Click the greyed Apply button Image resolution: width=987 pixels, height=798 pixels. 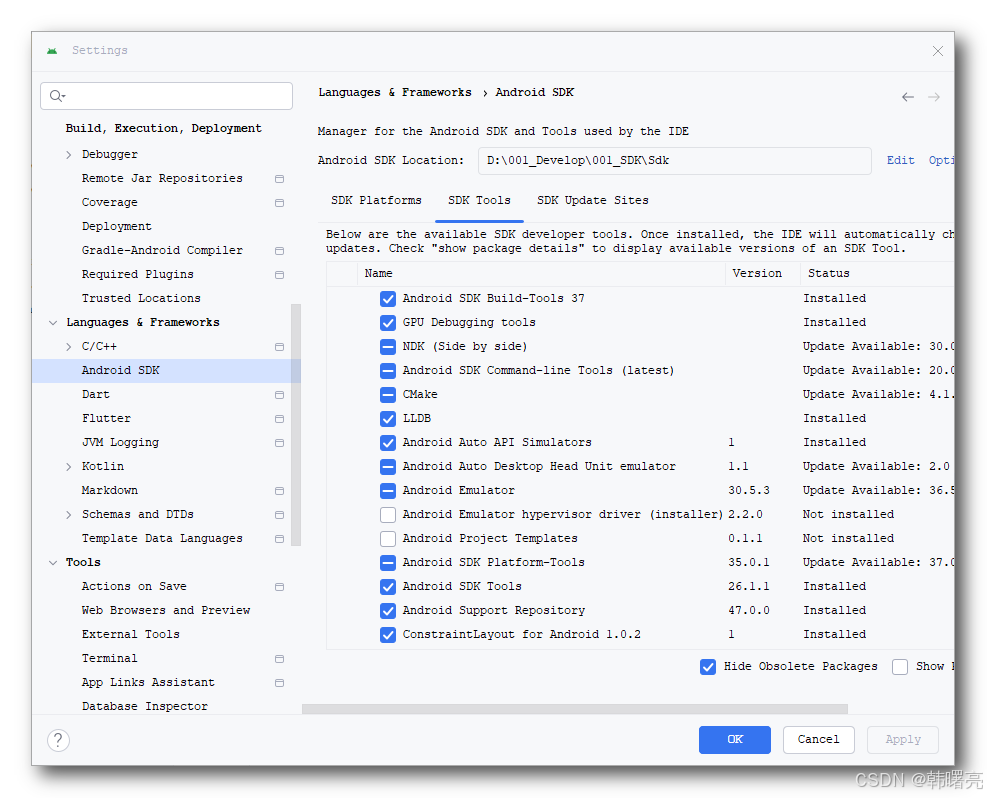pyautogui.click(x=903, y=739)
